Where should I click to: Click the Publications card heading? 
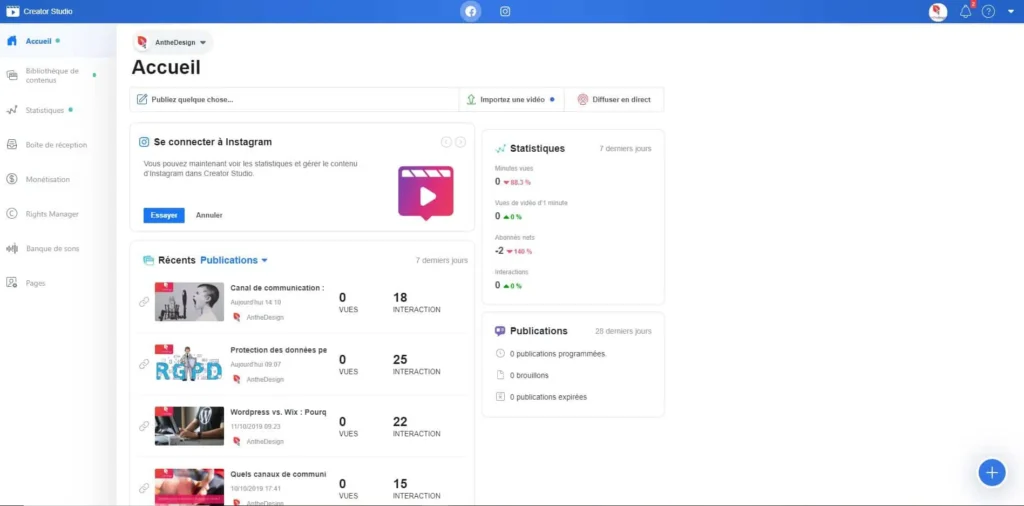pyautogui.click(x=538, y=331)
